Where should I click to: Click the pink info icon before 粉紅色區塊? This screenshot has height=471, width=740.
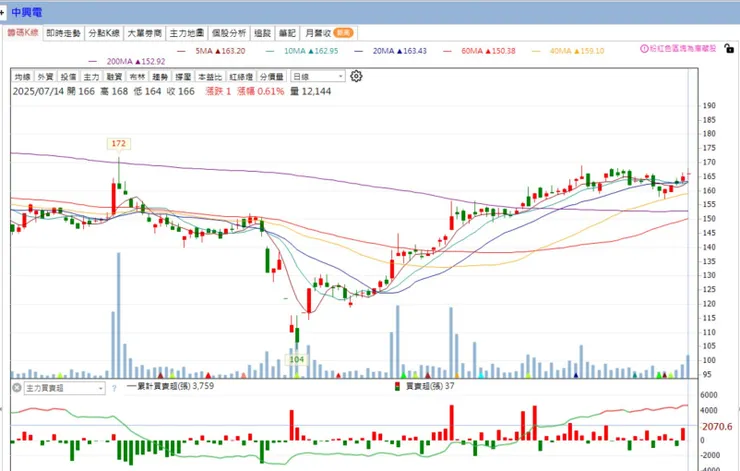tap(644, 48)
